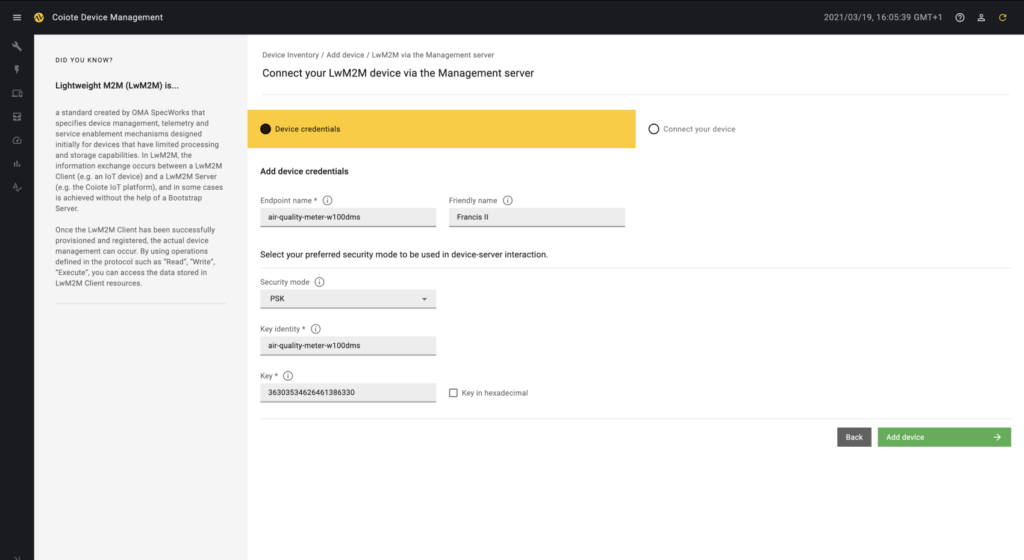Click the gauge dashboard sidebar icon
Image resolution: width=1024 pixels, height=560 pixels.
pos(16,139)
